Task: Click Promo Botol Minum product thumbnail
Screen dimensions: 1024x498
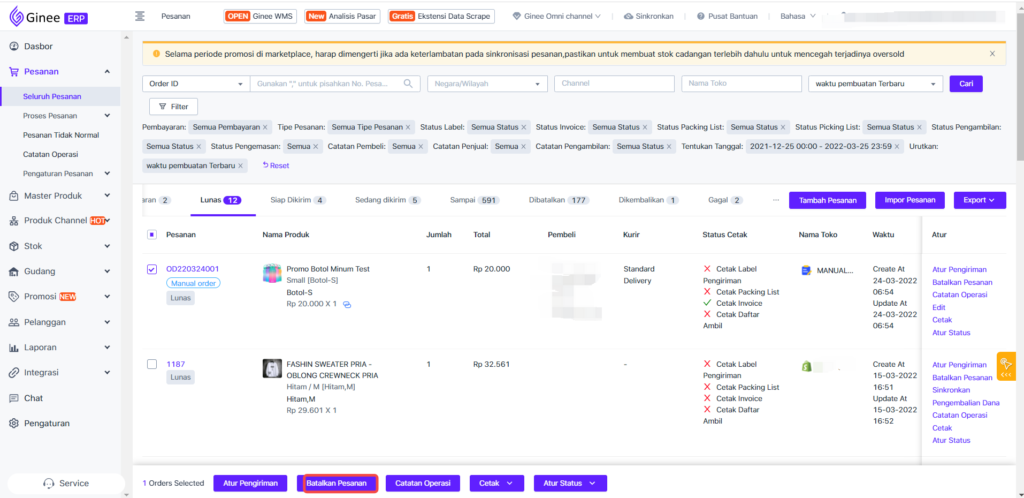Action: pyautogui.click(x=272, y=274)
